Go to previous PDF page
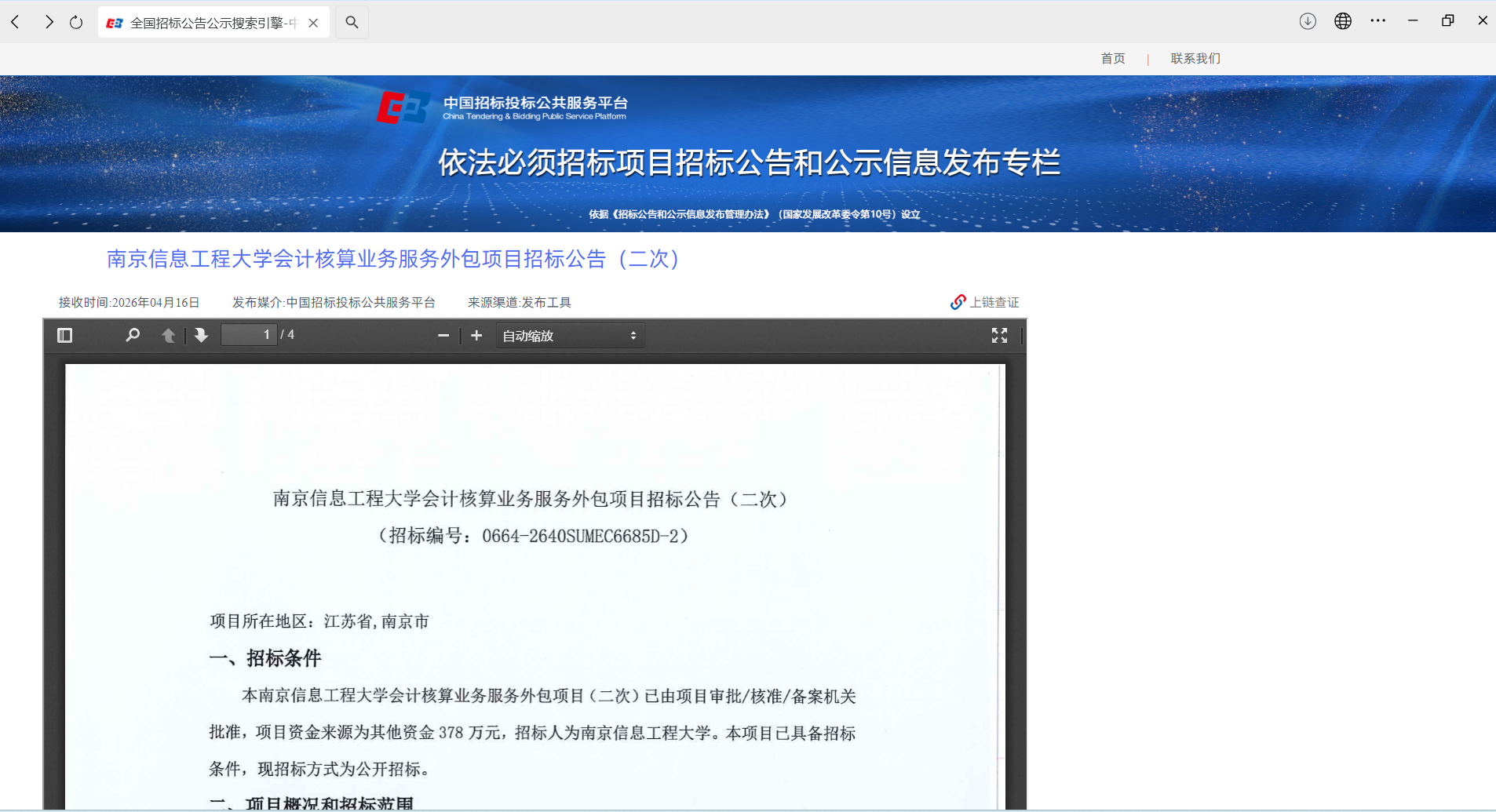 tap(168, 336)
